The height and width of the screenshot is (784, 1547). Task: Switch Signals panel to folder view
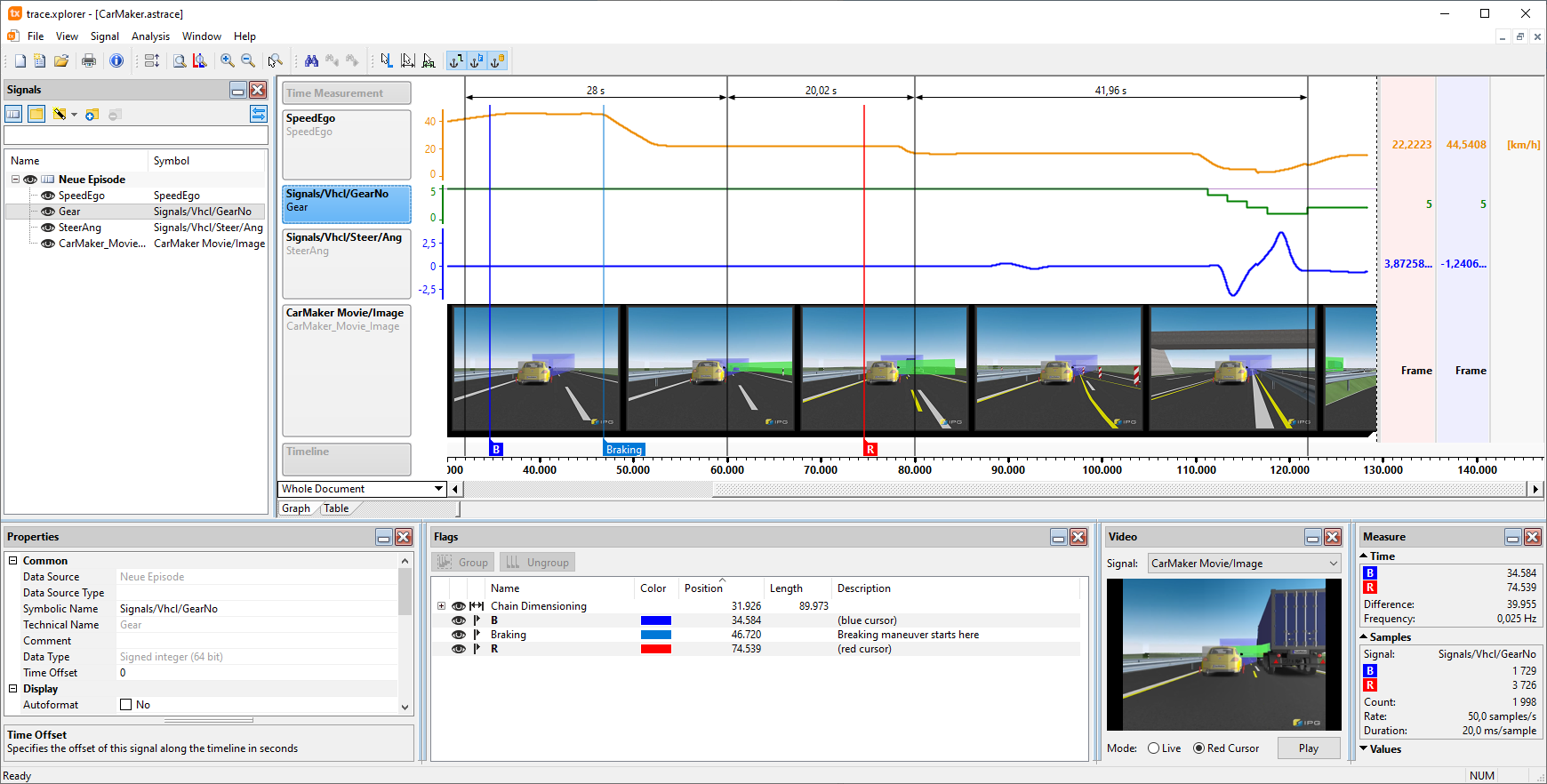[x=36, y=114]
